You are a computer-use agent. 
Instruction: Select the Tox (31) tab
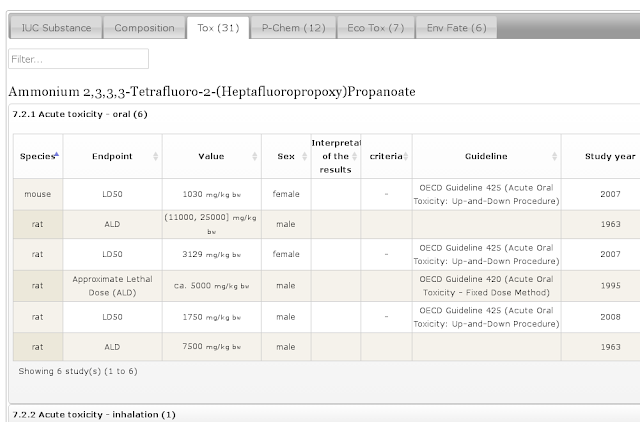[x=218, y=28]
